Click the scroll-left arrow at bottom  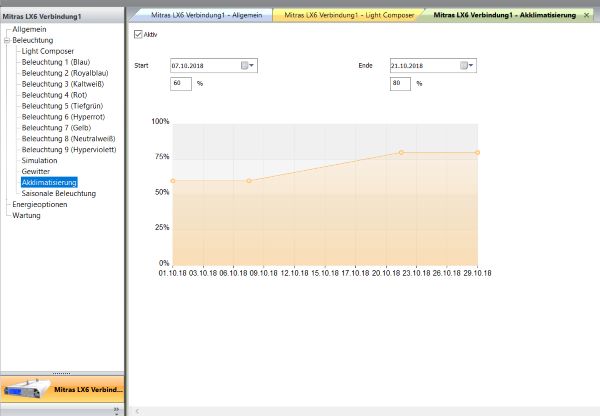(x=136, y=410)
